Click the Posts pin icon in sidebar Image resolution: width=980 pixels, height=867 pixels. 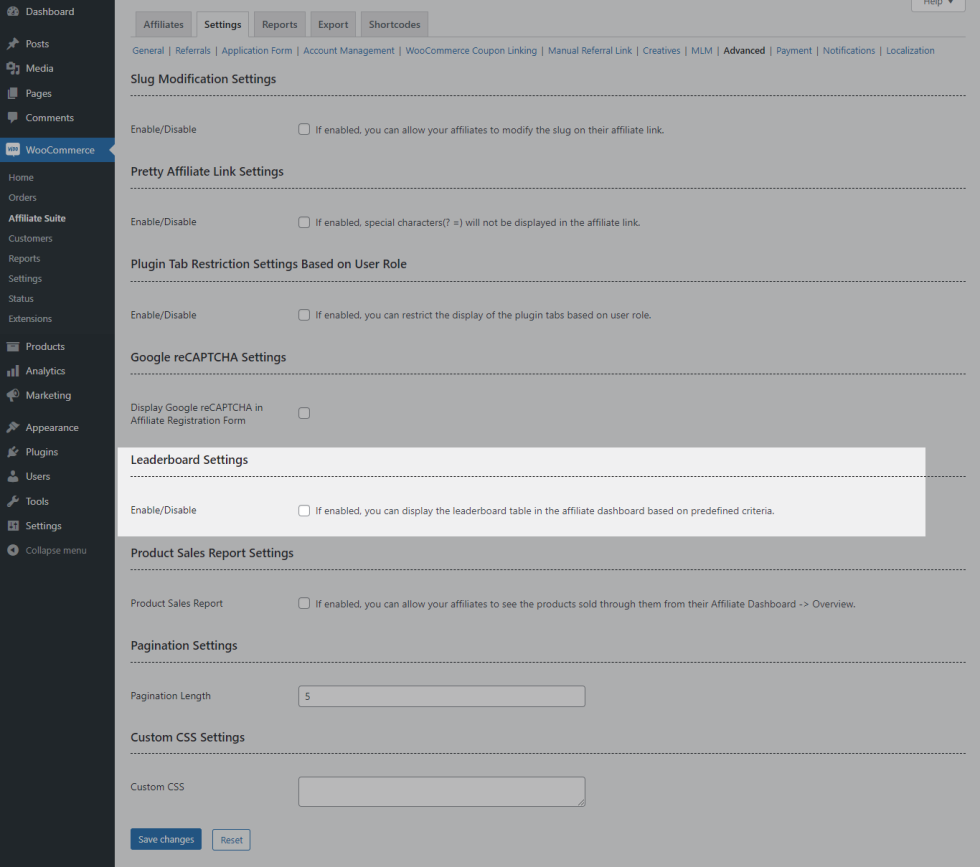[x=13, y=44]
